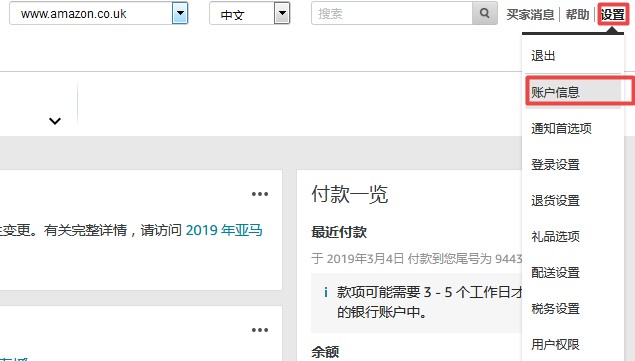Click the 款项可能需要 3 - 5 个工作日 notice
Screen dimensions: 635x361
[429, 292]
